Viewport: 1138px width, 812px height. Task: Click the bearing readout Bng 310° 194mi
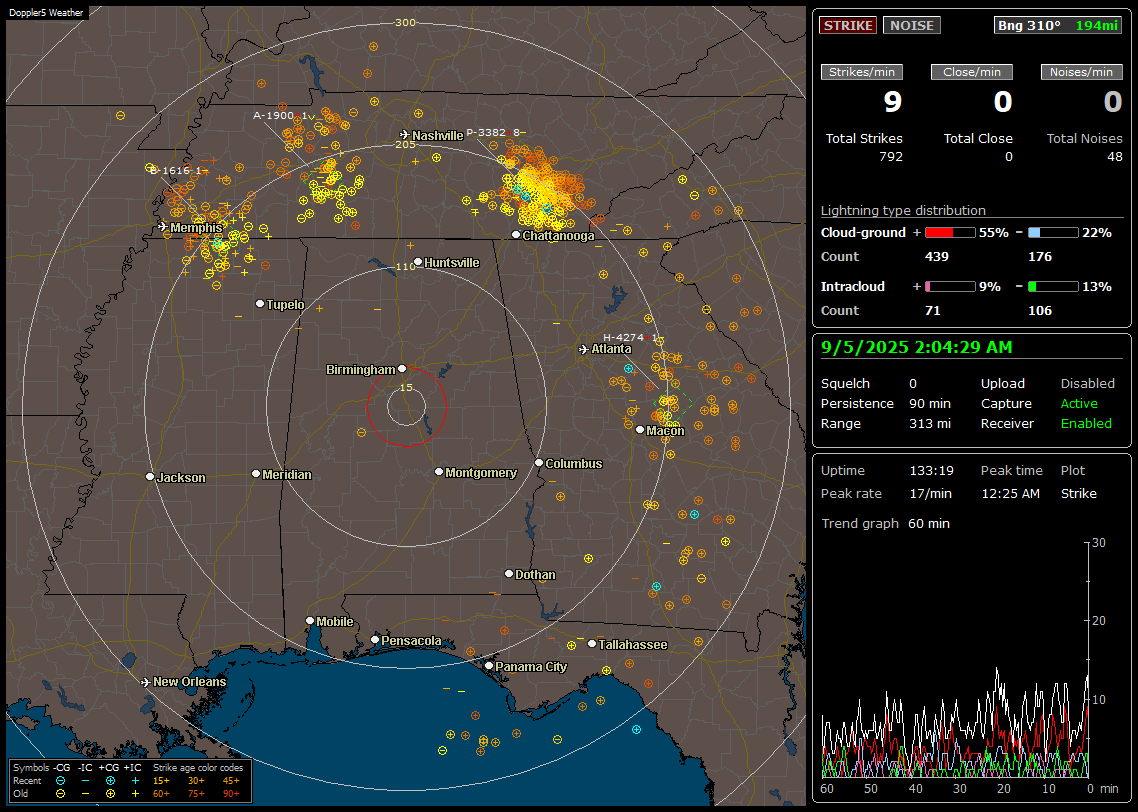point(1057,25)
